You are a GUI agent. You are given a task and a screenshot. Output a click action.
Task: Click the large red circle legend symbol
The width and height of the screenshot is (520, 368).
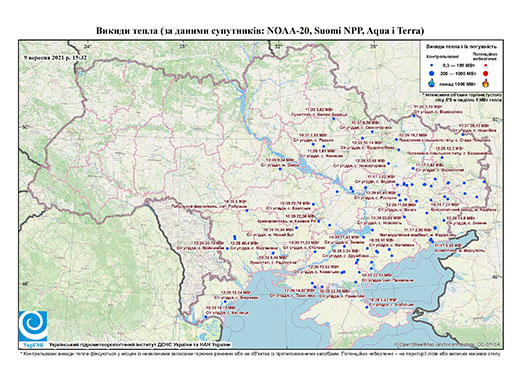[x=485, y=74]
